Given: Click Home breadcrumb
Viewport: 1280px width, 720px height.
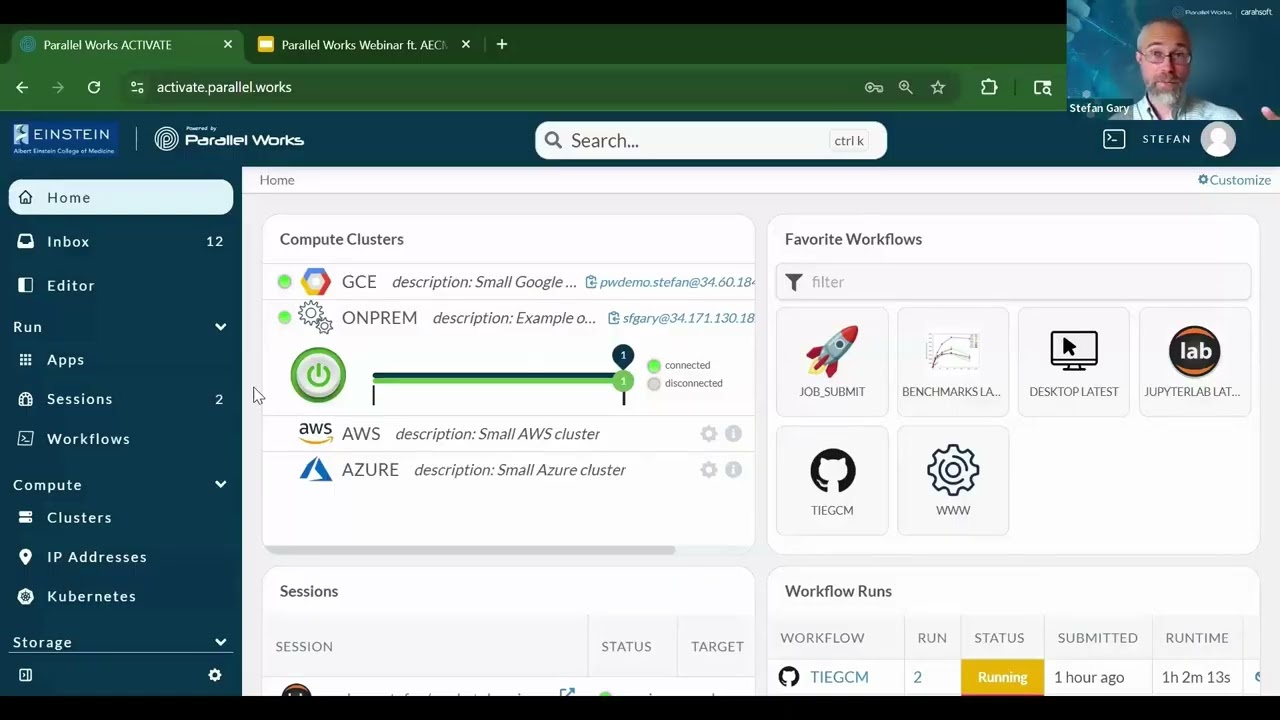Looking at the screenshot, I should click(x=277, y=180).
